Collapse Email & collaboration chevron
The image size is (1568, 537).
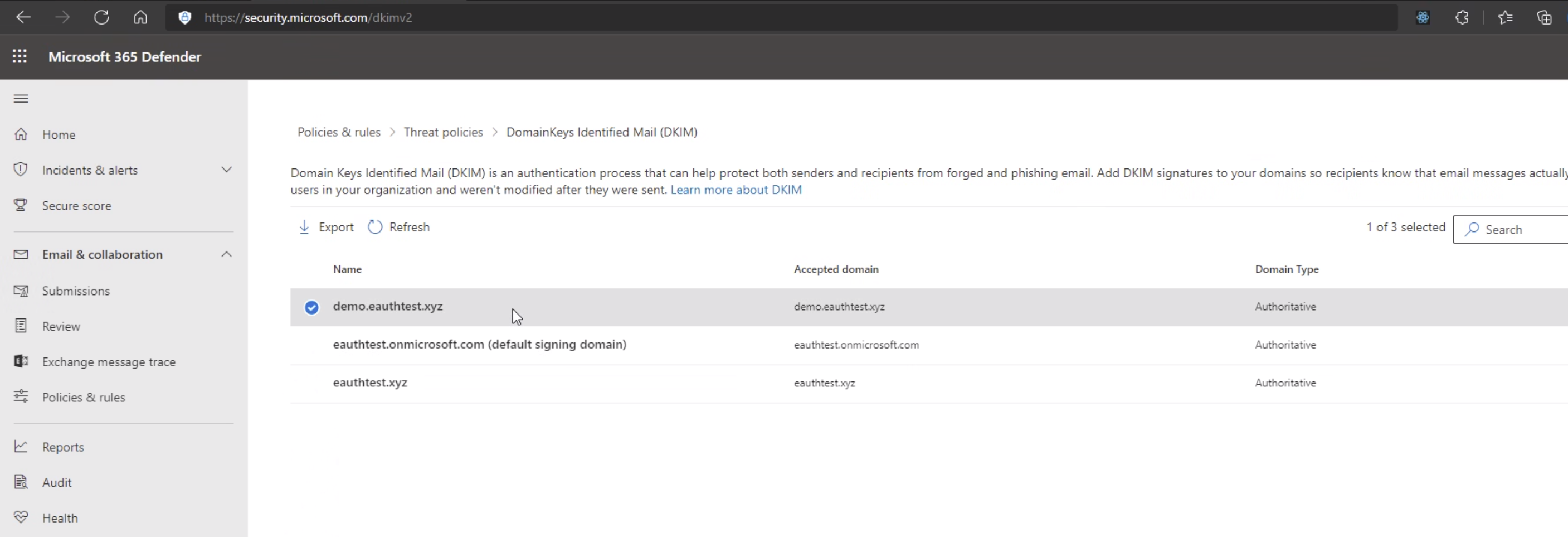pos(226,254)
